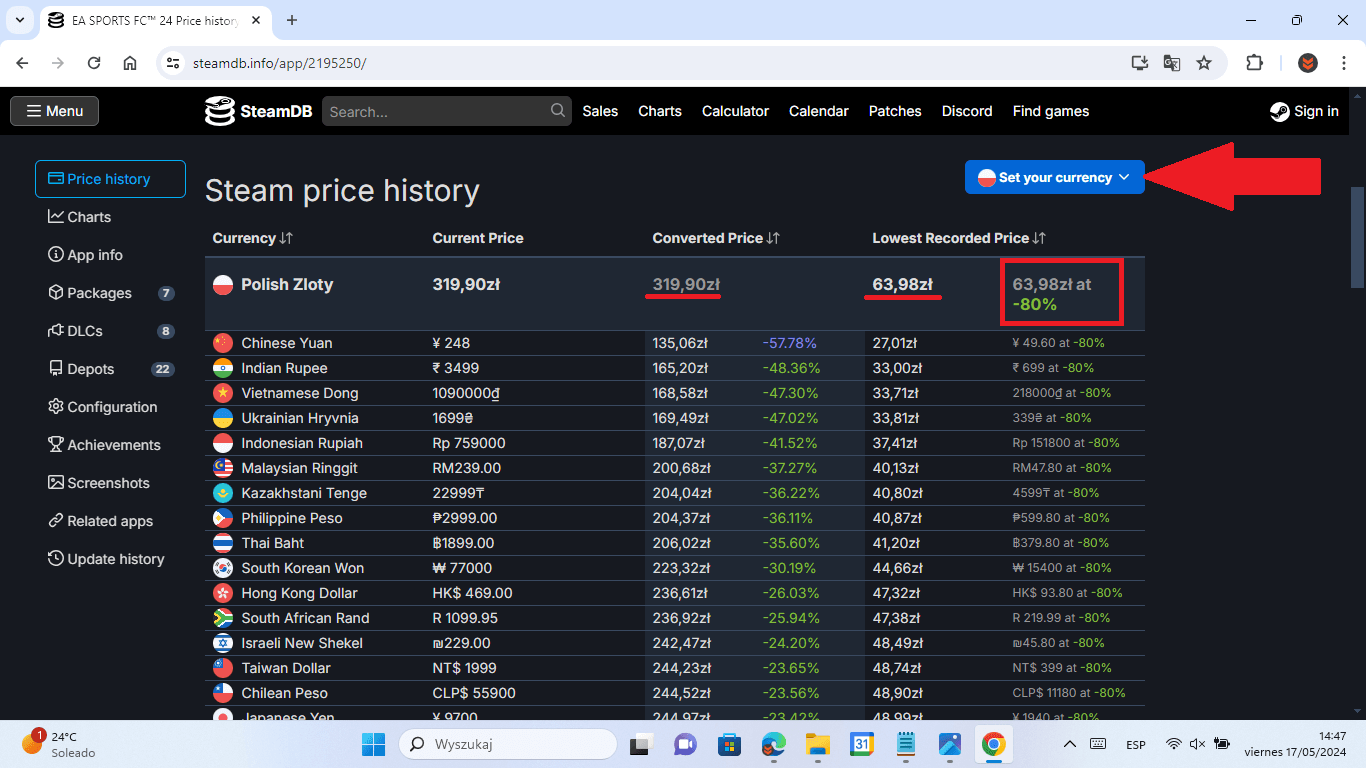Open the Chrome extensions puzzle icon

pos(1254,63)
